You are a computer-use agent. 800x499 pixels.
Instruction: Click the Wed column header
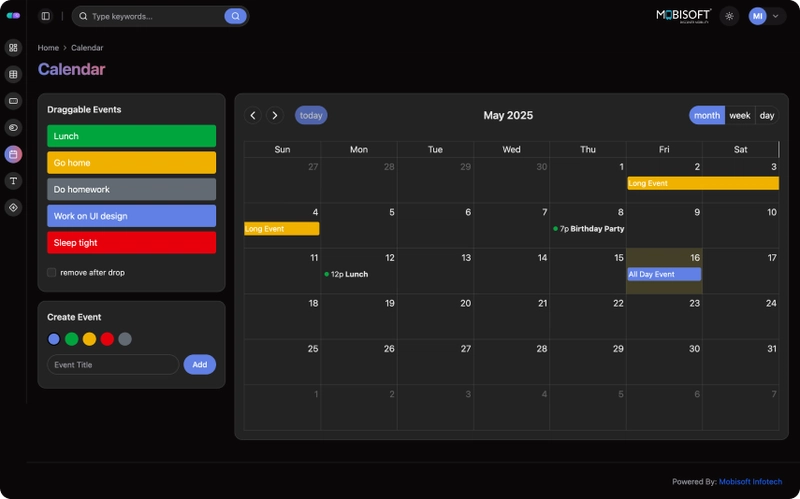tap(511, 149)
